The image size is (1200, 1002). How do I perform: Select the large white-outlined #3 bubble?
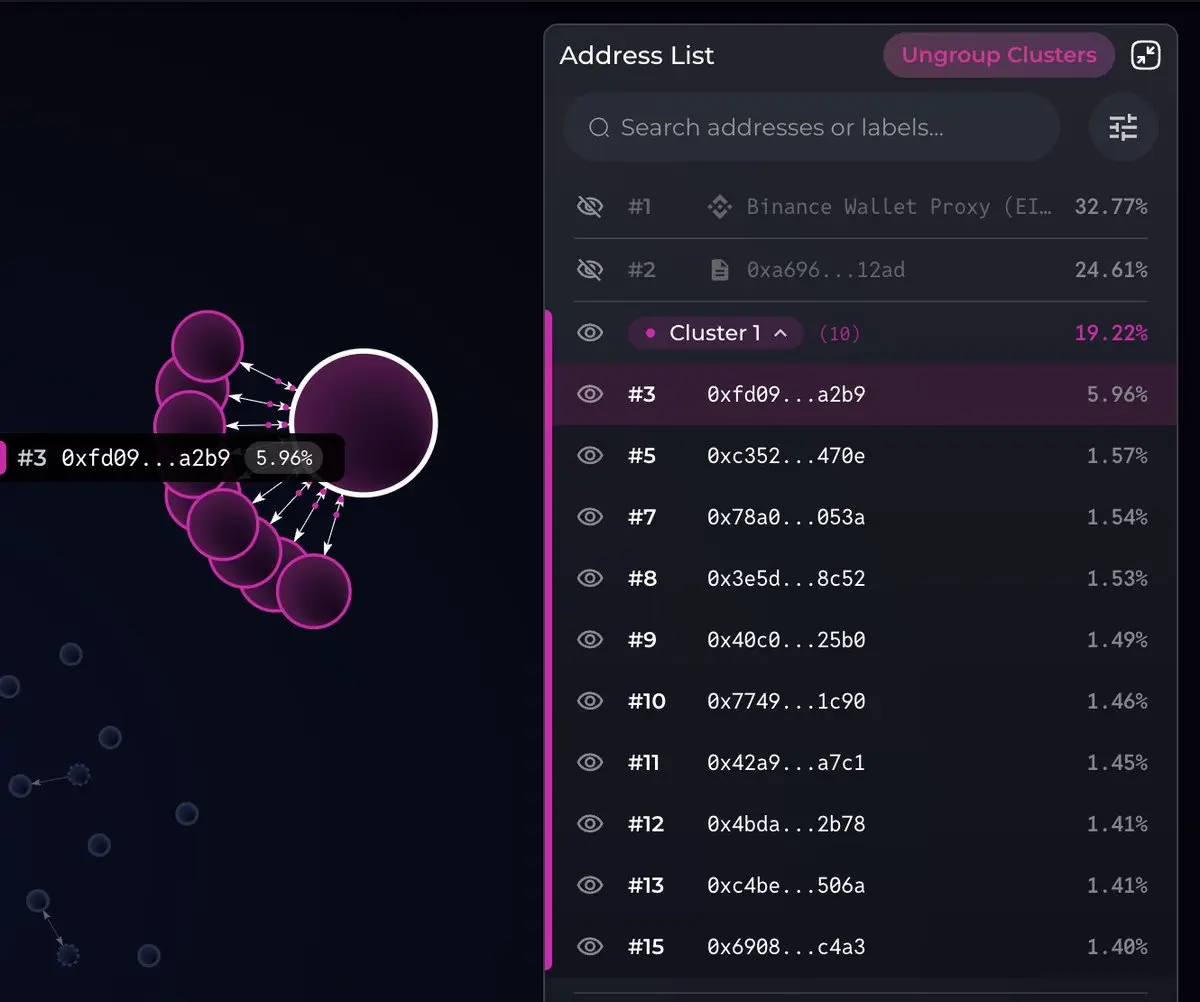[x=364, y=422]
